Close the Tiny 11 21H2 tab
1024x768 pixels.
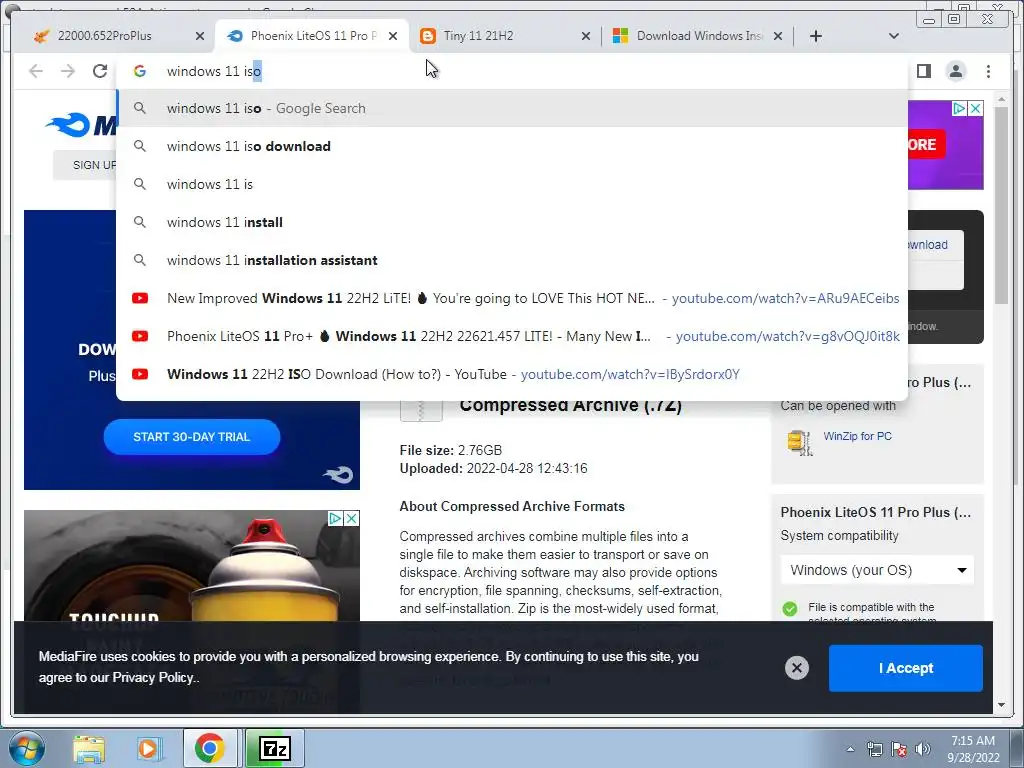tap(586, 36)
